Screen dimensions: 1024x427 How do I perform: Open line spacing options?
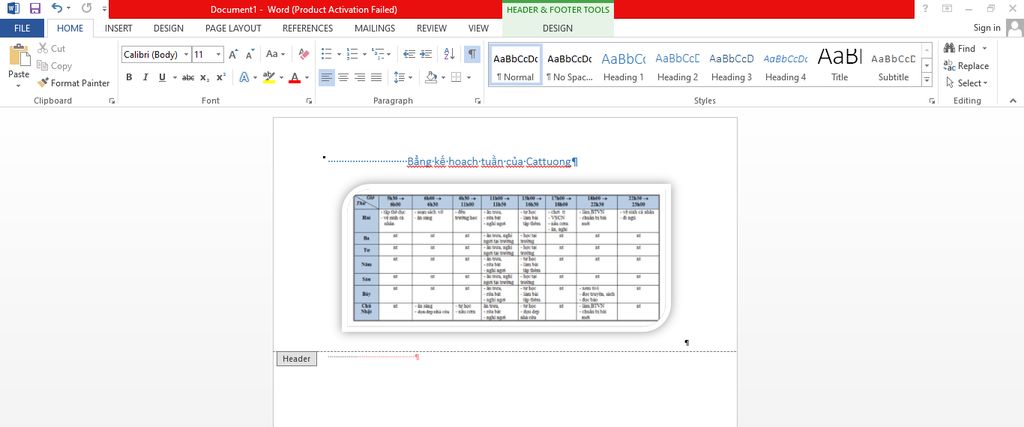coord(403,77)
